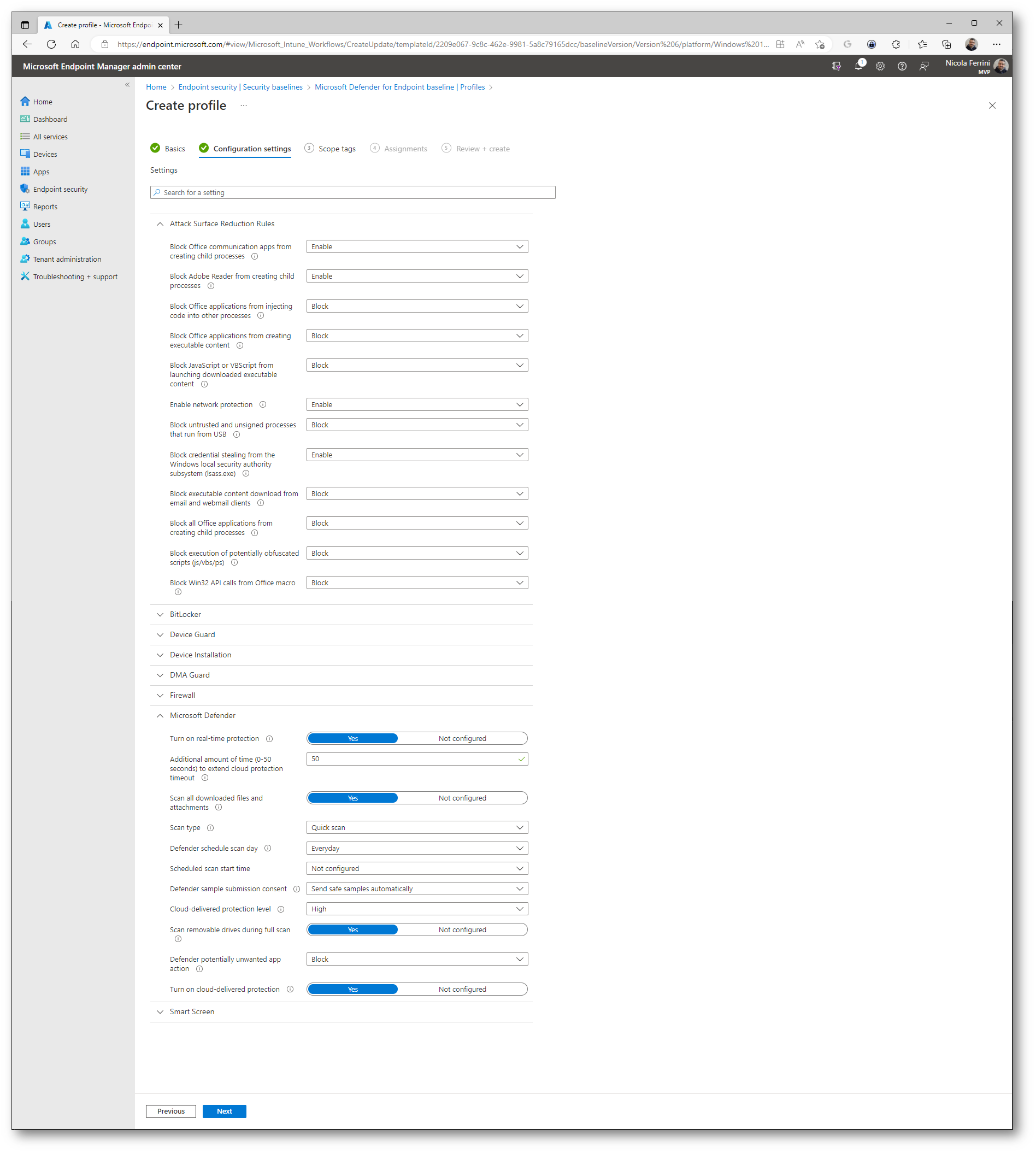Close the Create profile blade
Screen dimensions: 1036x1153
pos(993,106)
